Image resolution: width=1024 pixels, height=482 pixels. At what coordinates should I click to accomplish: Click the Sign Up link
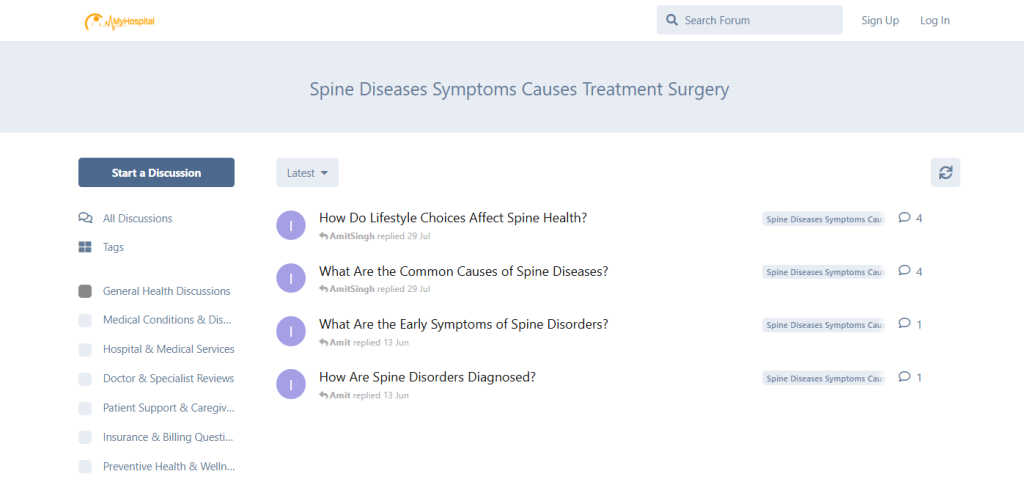coord(880,20)
